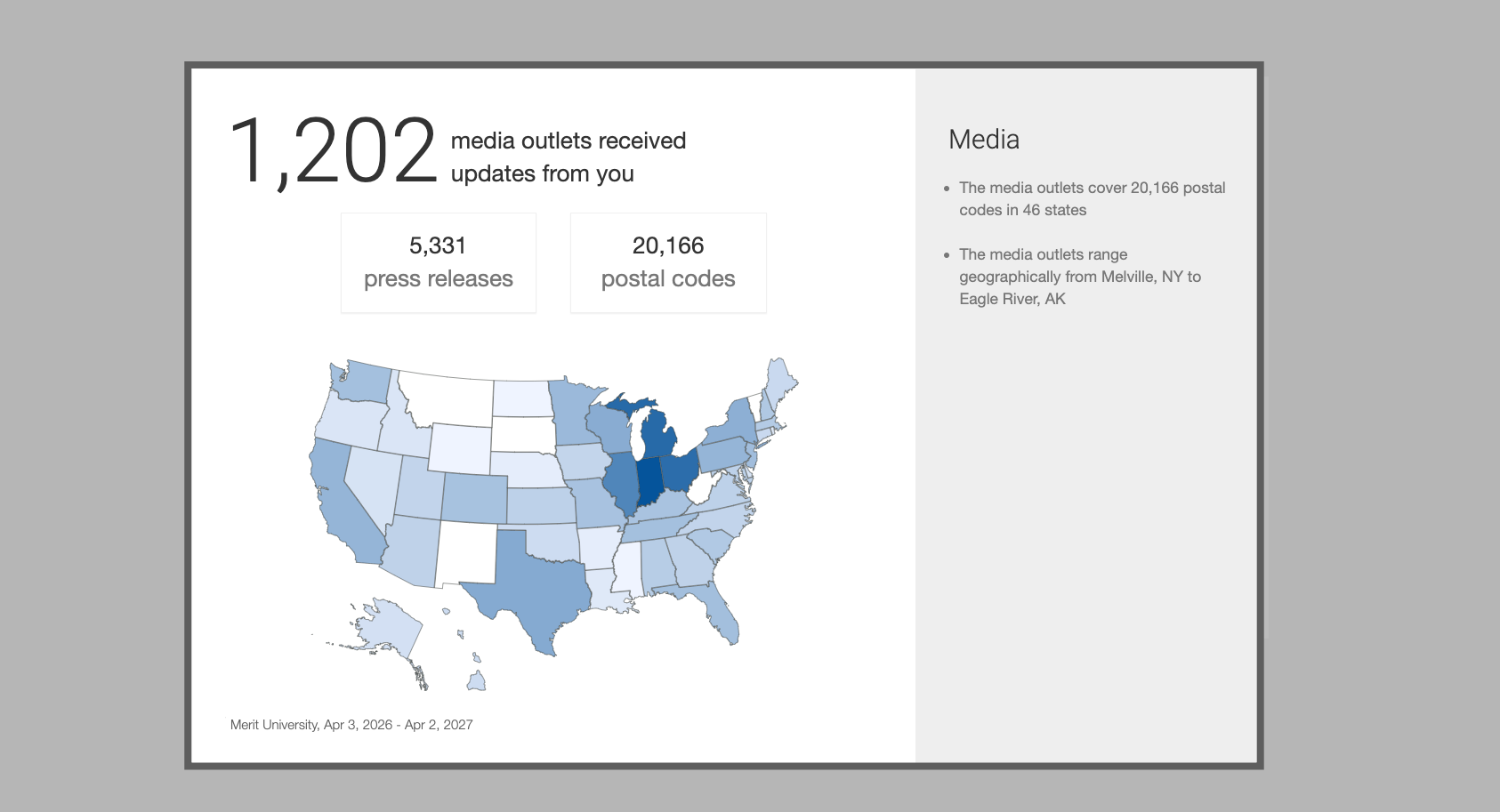Select the 1,202 media outlets headline number

332,152
